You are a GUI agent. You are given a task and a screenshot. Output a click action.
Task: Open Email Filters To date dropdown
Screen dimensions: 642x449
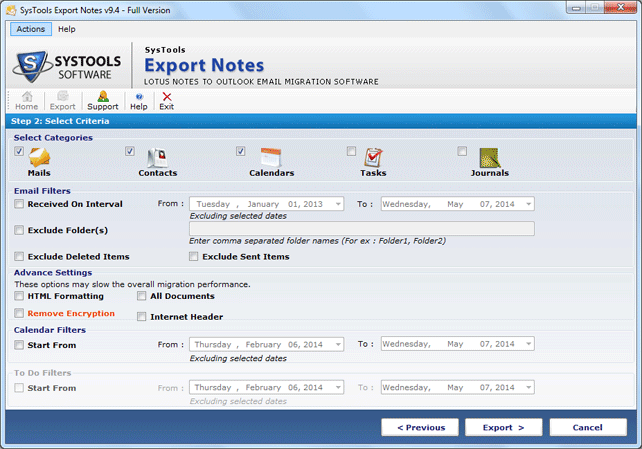(x=529, y=204)
